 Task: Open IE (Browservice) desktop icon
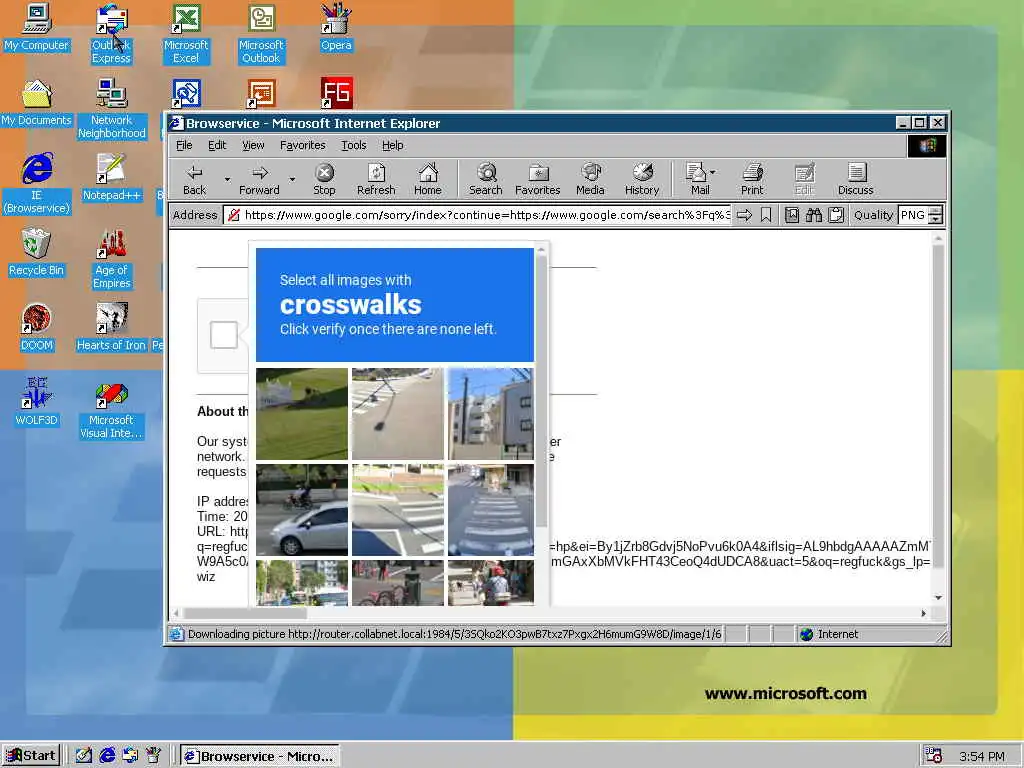pos(37,184)
